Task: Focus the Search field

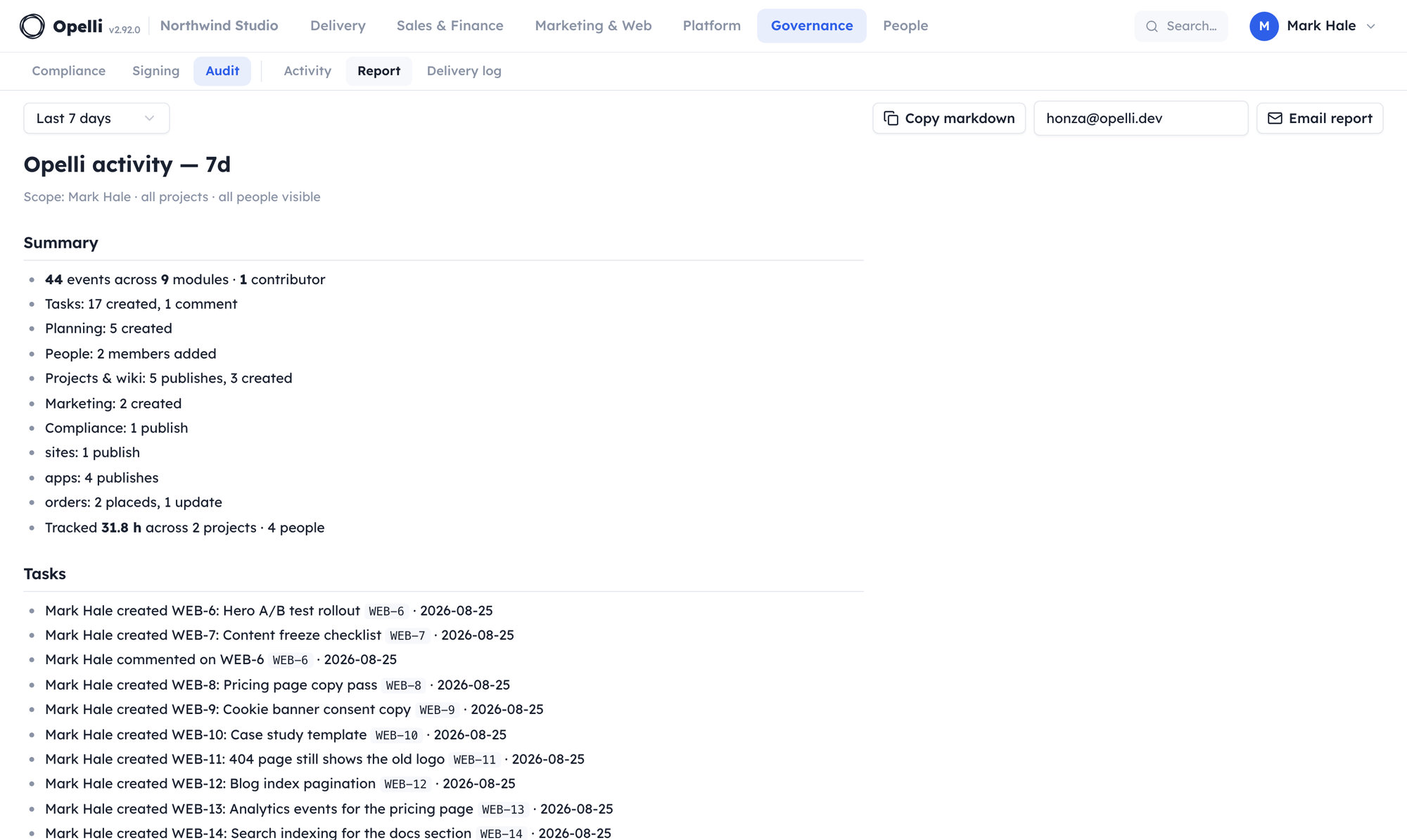Action: coord(1181,26)
